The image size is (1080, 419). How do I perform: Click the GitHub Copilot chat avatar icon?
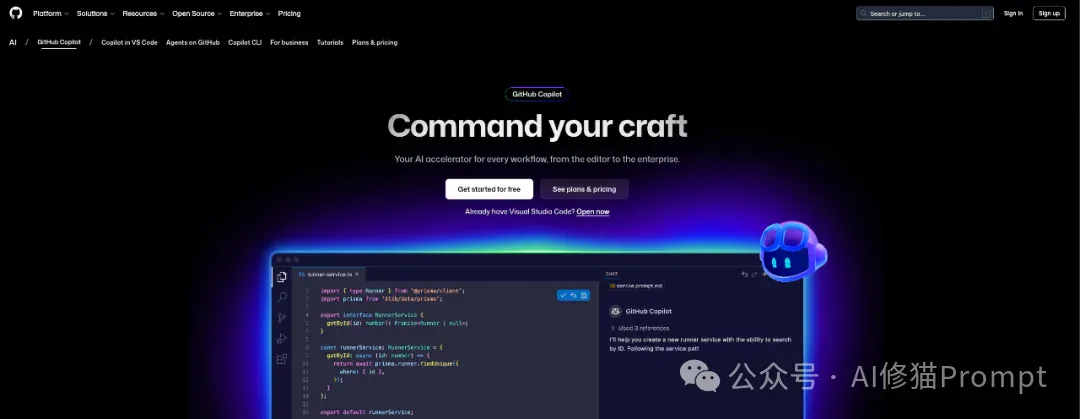tap(616, 311)
